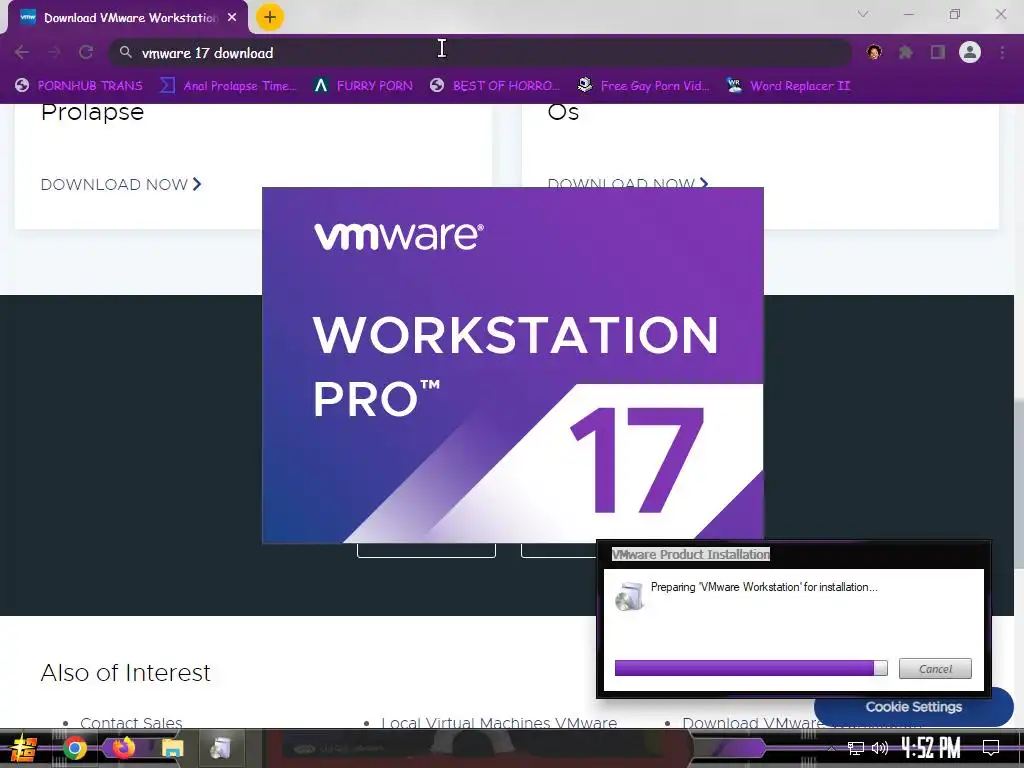Screen dimensions: 1024x768
Task: Open File Explorer from the taskbar
Action: coord(172,748)
